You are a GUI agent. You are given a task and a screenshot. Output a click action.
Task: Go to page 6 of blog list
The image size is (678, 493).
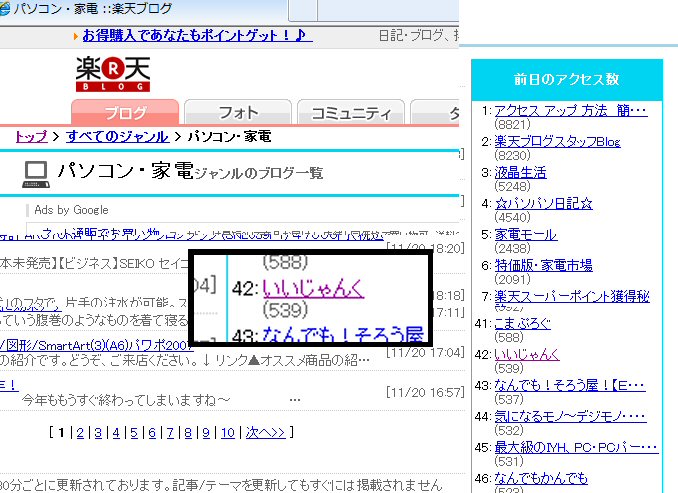[x=152, y=432]
